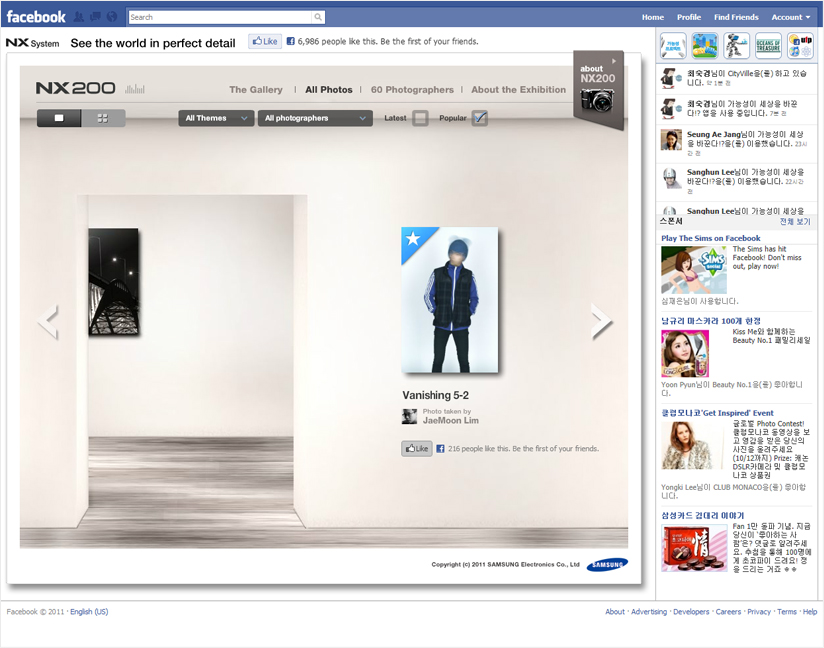Open the Careers footer link
This screenshot has height=648, width=824.
click(x=728, y=612)
